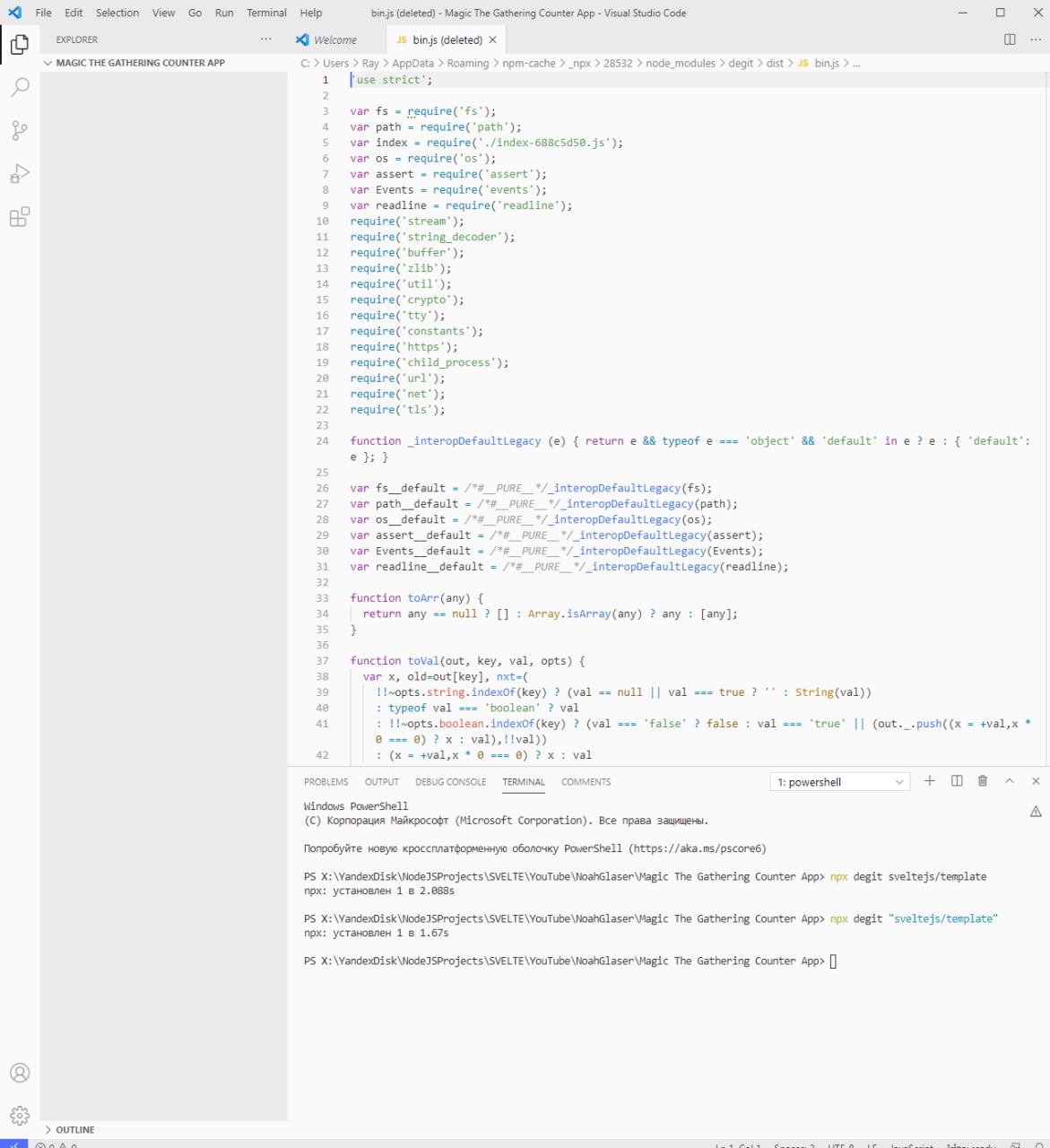Viewport: 1050px width, 1148px height.
Task: Click the 'var readline__default' line
Action: click(x=569, y=567)
